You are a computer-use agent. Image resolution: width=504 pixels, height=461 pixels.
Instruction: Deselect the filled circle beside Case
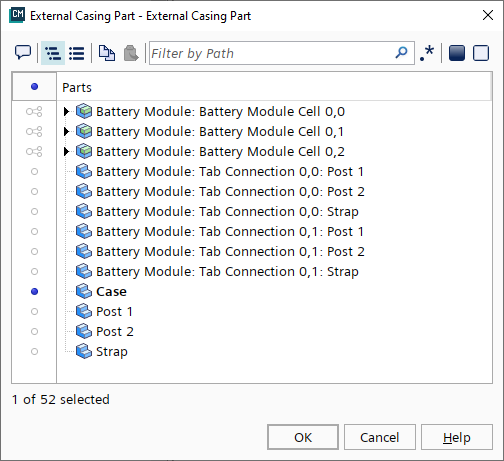[x=34, y=292]
